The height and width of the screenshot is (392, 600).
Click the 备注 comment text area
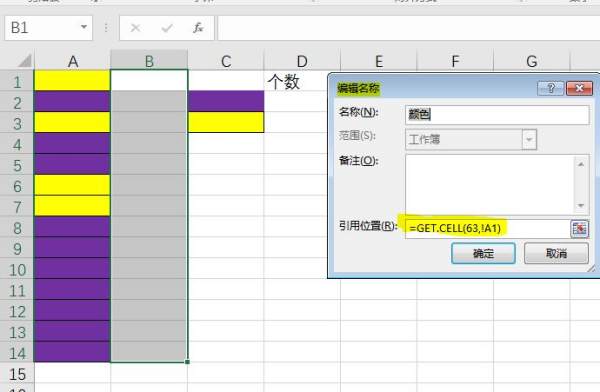490,185
